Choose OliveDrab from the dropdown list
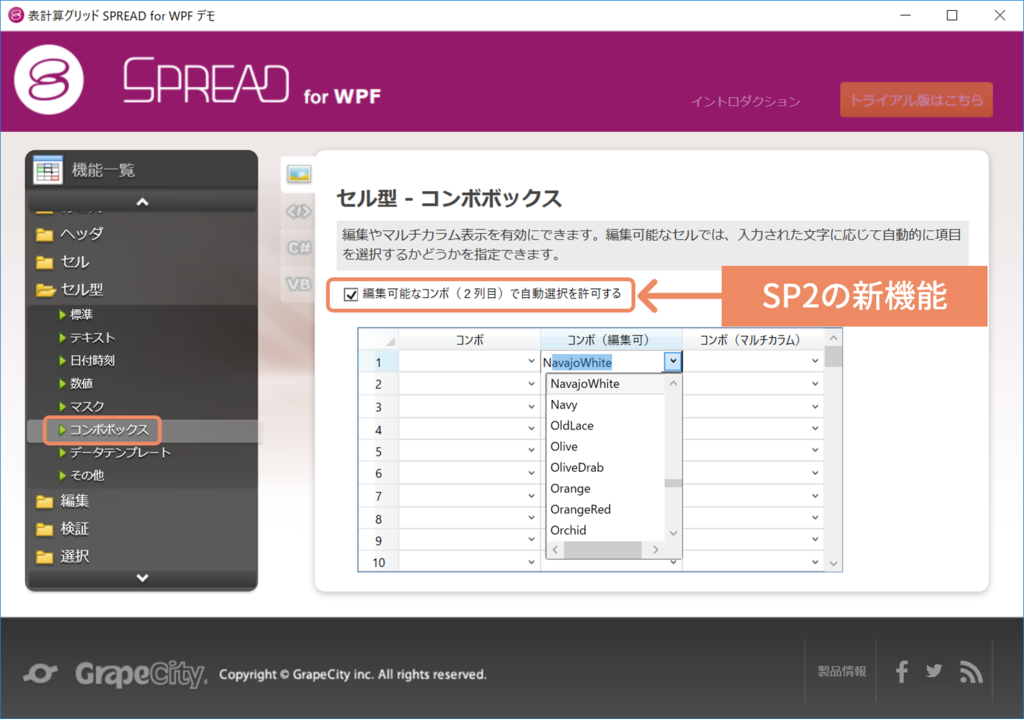The width and height of the screenshot is (1024, 719). coord(605,468)
